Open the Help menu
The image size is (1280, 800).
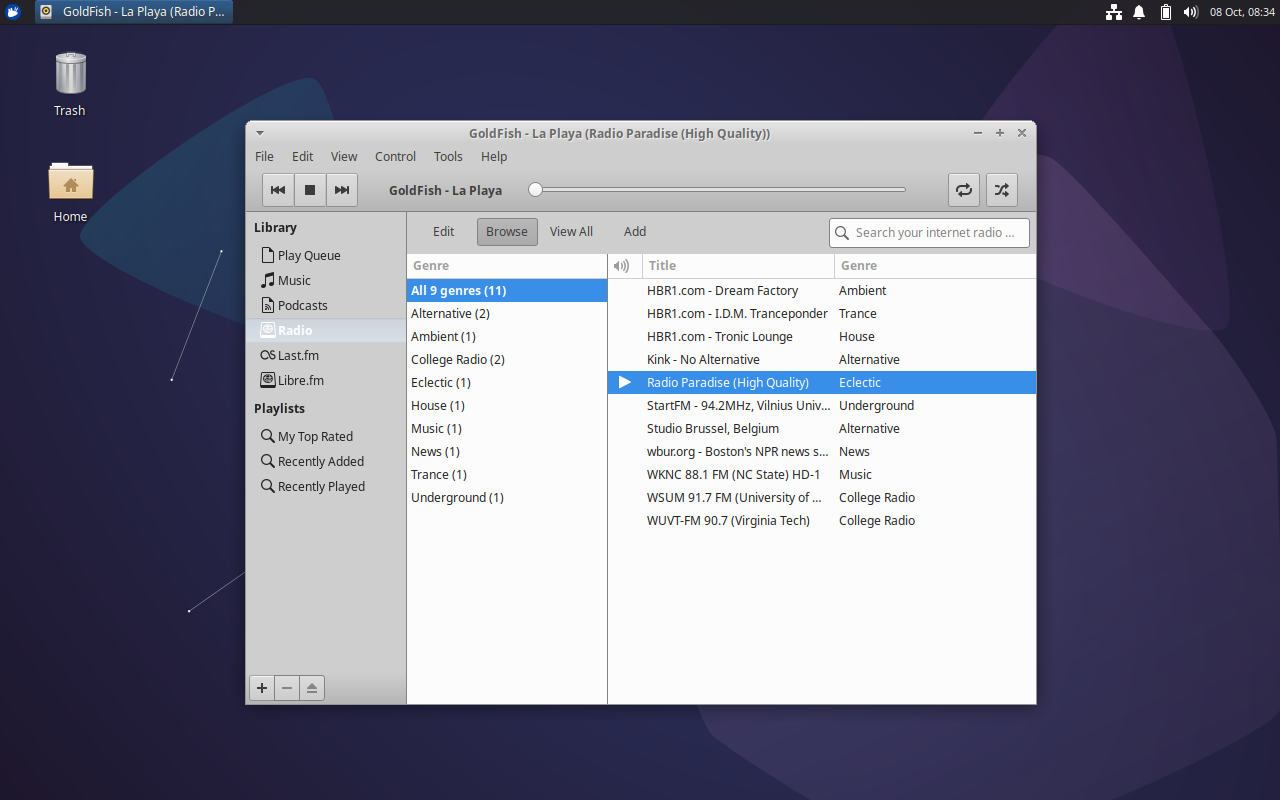coord(494,156)
